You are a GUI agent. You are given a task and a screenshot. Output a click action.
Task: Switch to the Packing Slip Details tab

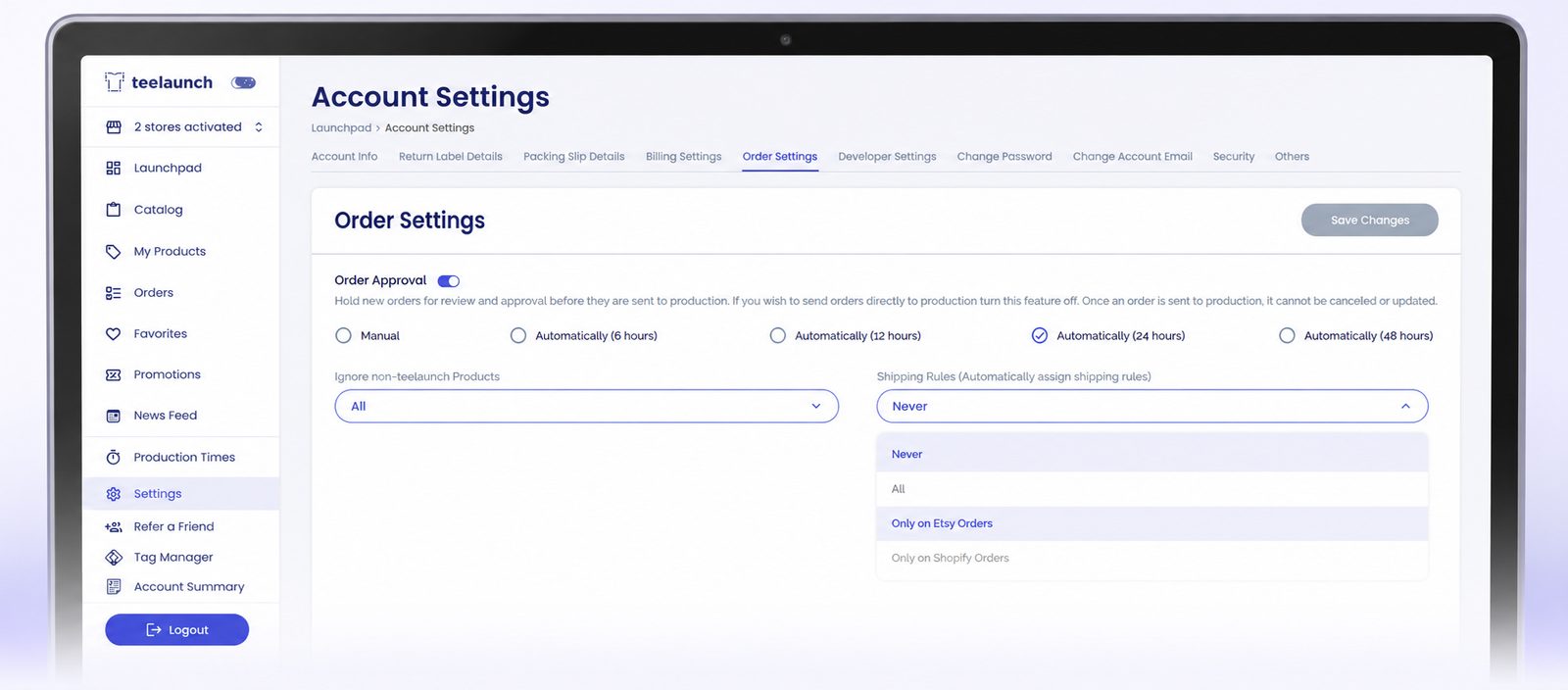574,157
